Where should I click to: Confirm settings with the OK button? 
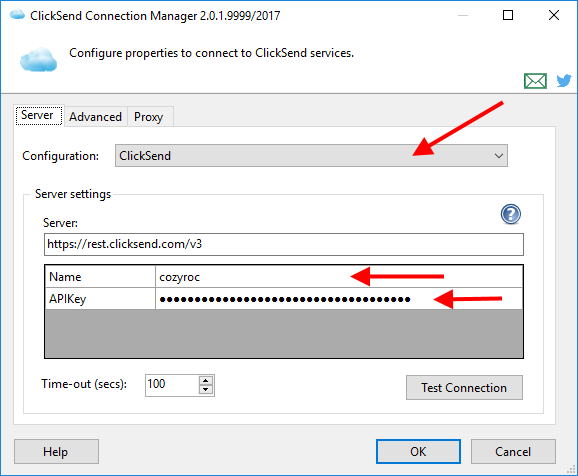pyautogui.click(x=418, y=452)
